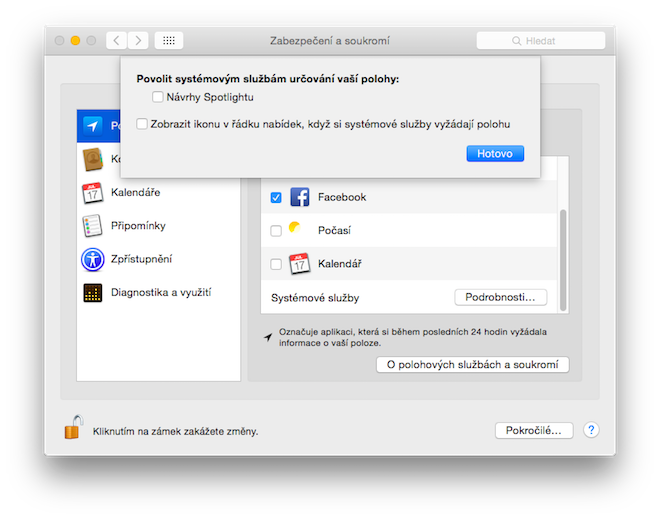
Task: Open Podrobnosti for system services
Action: [x=500, y=297]
